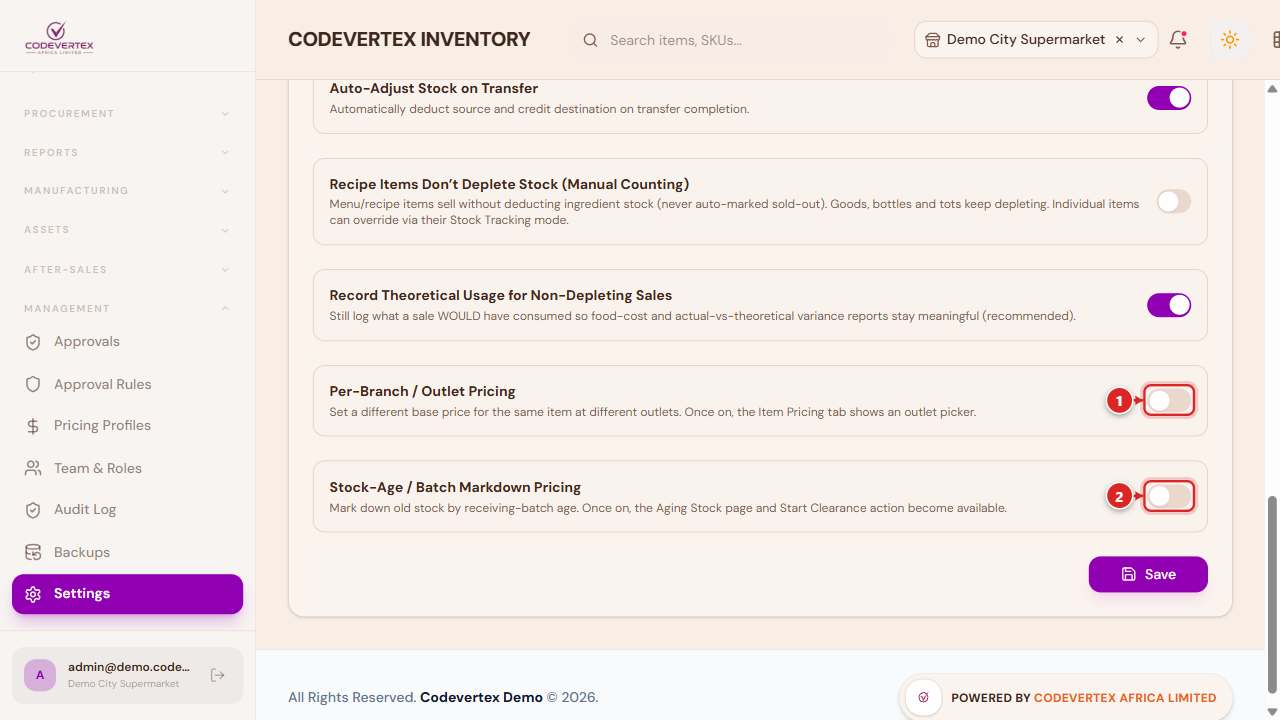Screen dimensions: 1280x720
Task: Toggle the sun theme icon
Action: pos(1230,40)
